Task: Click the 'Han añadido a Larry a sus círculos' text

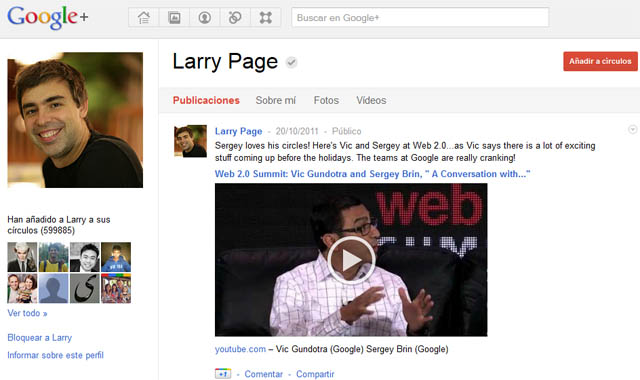Action: point(59,225)
